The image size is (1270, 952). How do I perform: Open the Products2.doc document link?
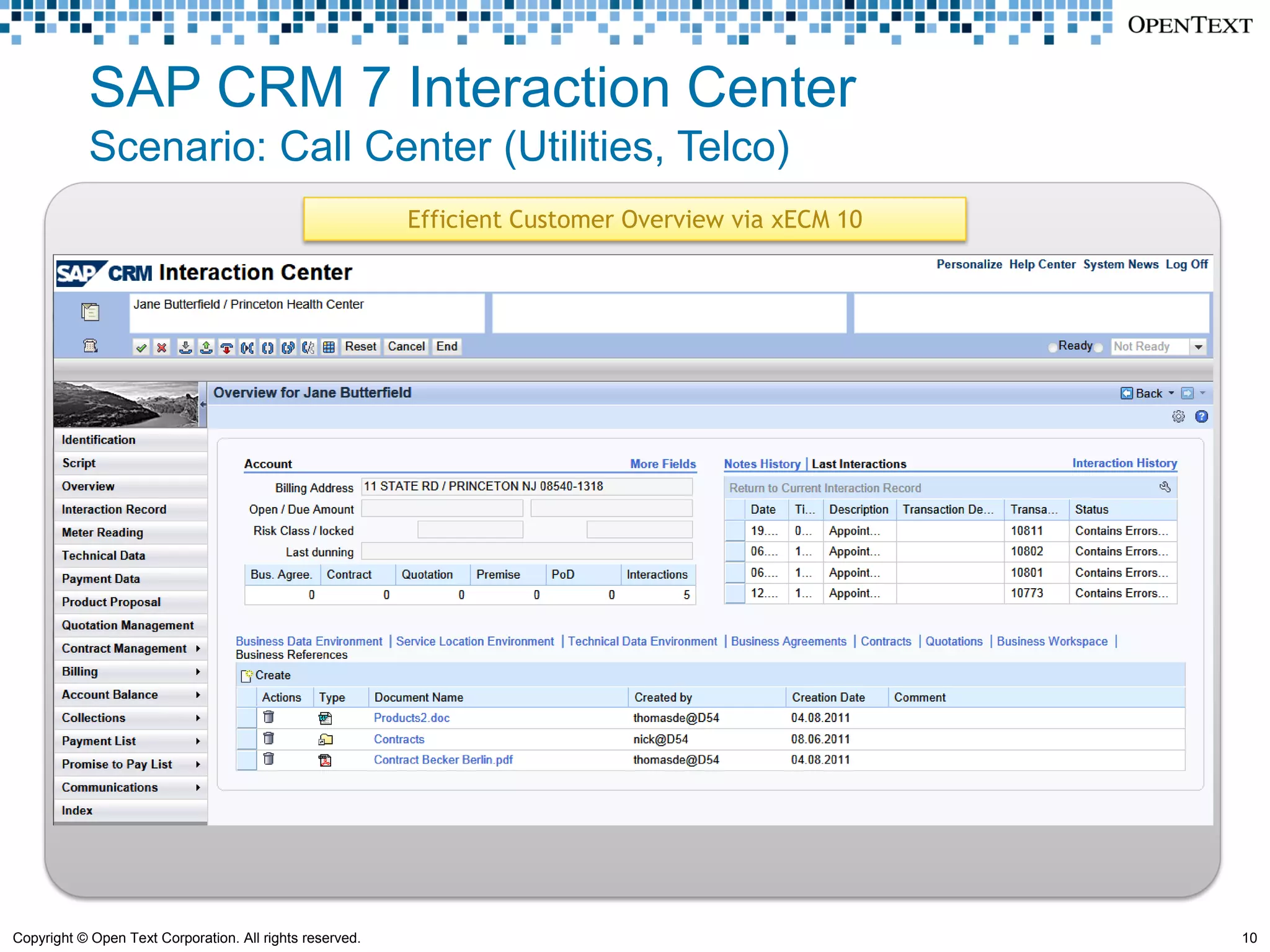click(412, 718)
